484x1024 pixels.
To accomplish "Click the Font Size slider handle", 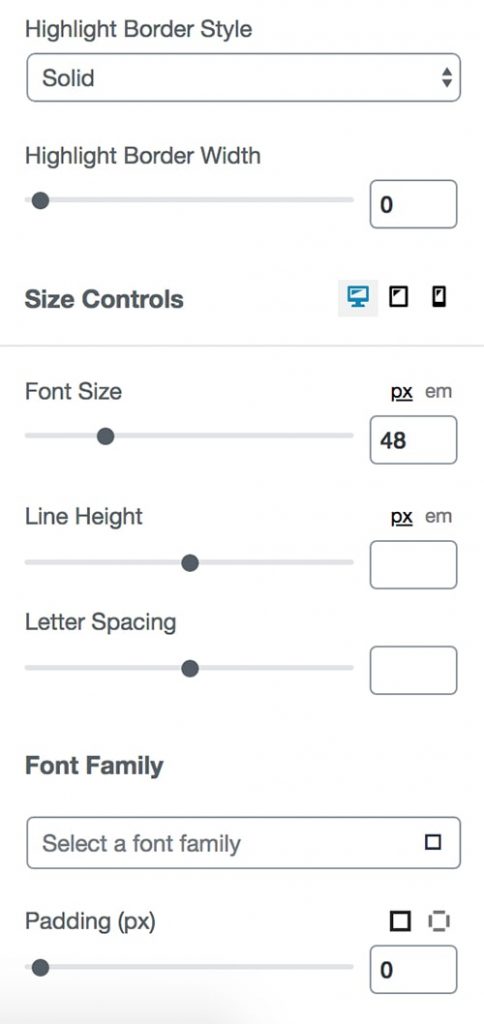I will pos(105,436).
